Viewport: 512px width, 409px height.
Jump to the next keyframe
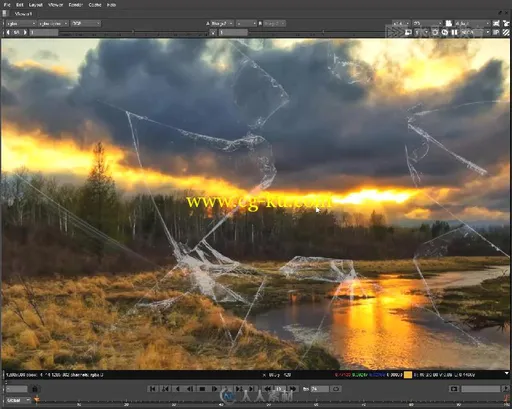[x=239, y=389]
